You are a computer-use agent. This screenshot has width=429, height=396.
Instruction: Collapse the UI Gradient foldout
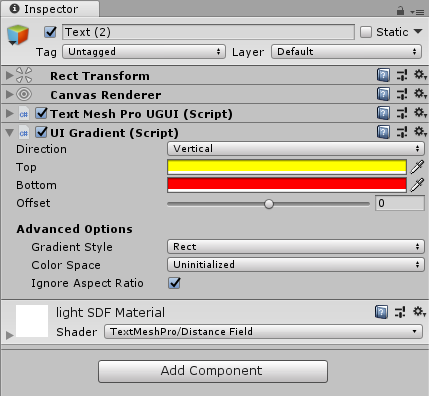point(9,133)
